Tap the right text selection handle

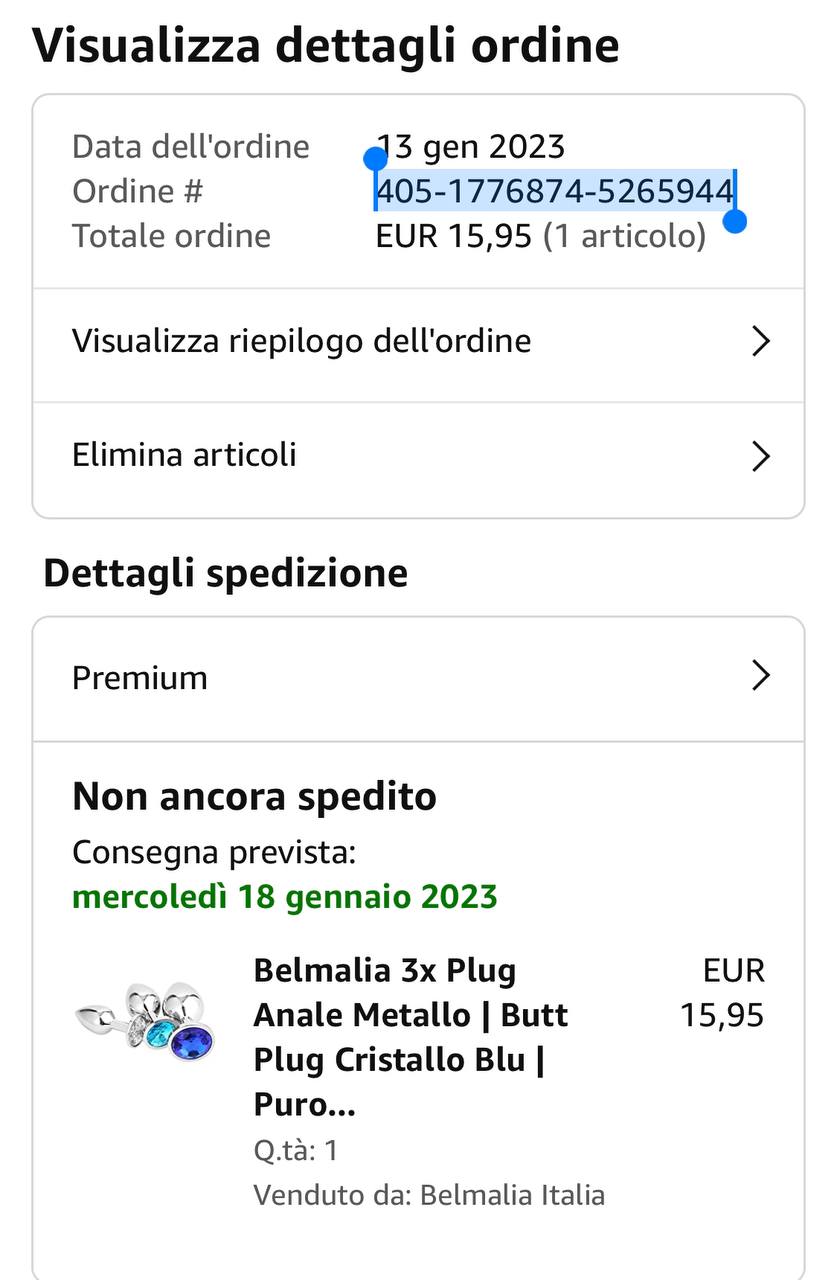pos(734,221)
